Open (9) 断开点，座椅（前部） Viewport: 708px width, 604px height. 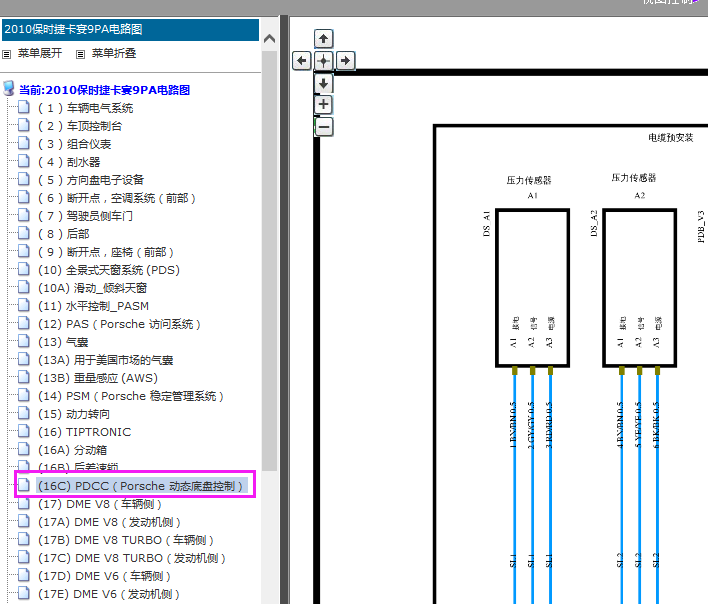tap(106, 252)
